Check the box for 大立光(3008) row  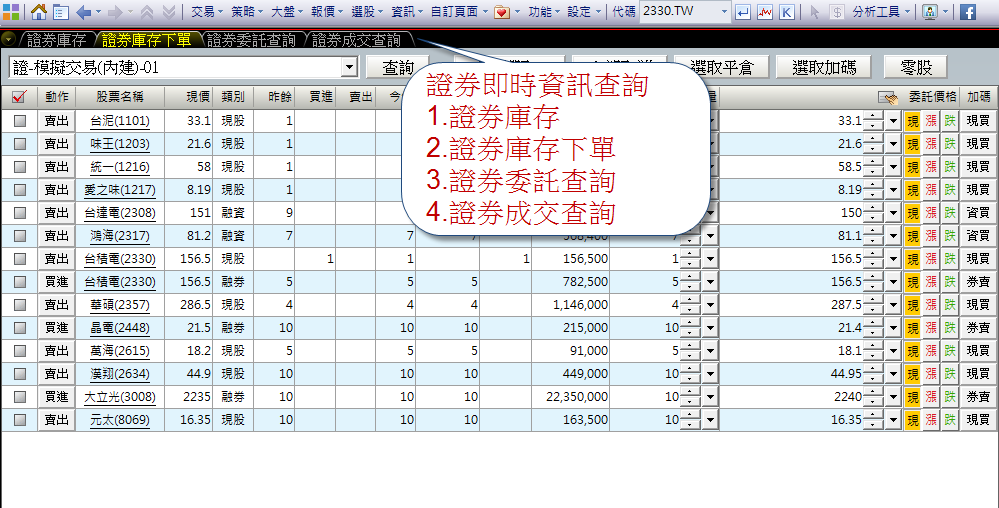coord(20,396)
